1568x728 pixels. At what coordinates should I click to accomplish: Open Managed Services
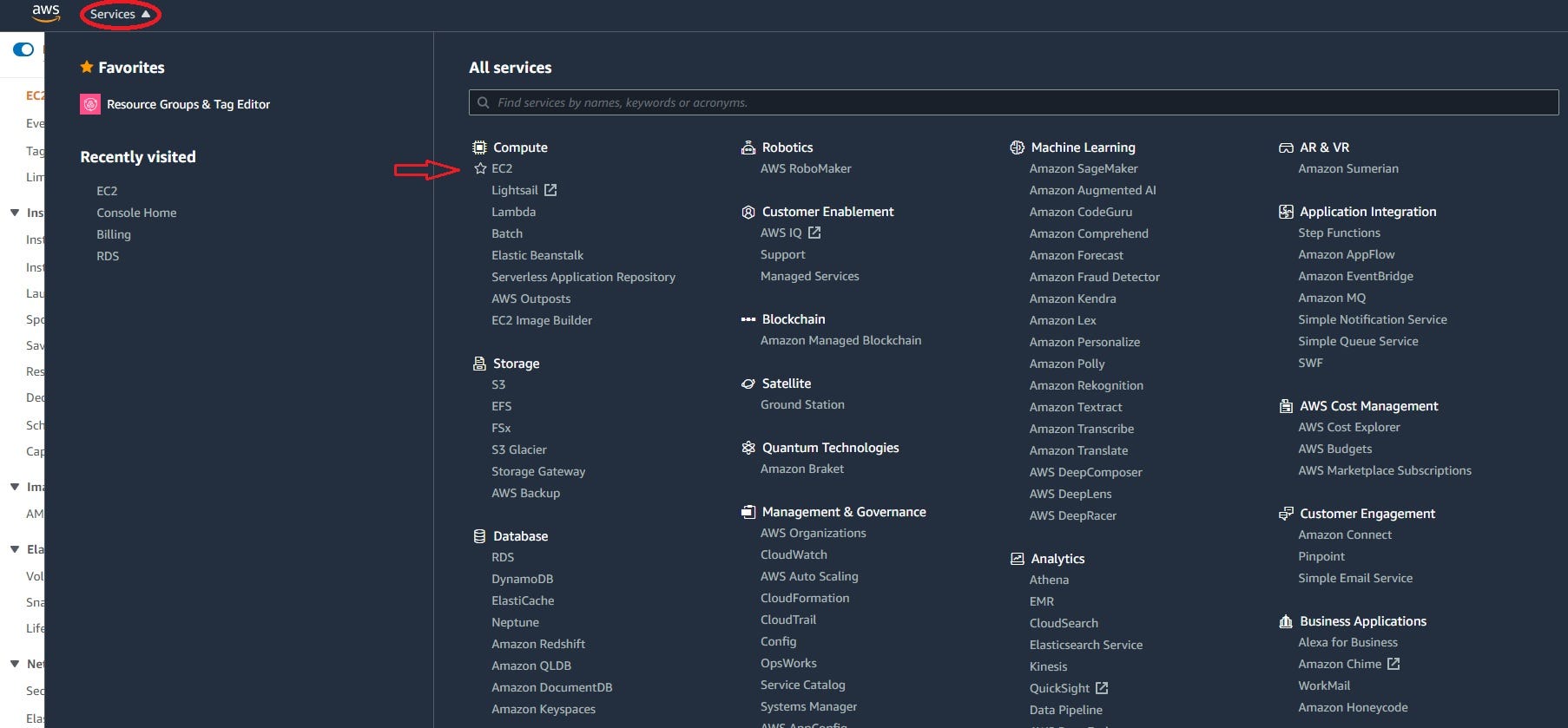tap(810, 276)
